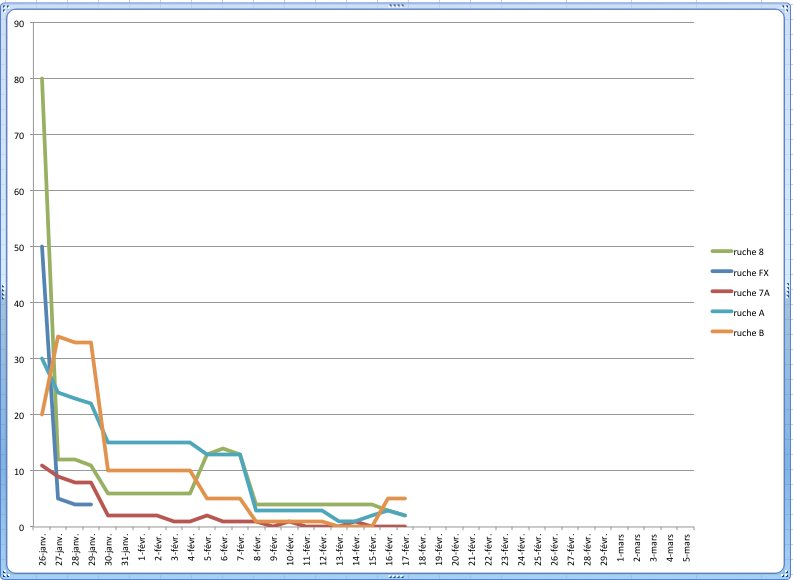Select the ruche FX legend label
793x580 pixels.
point(750,272)
